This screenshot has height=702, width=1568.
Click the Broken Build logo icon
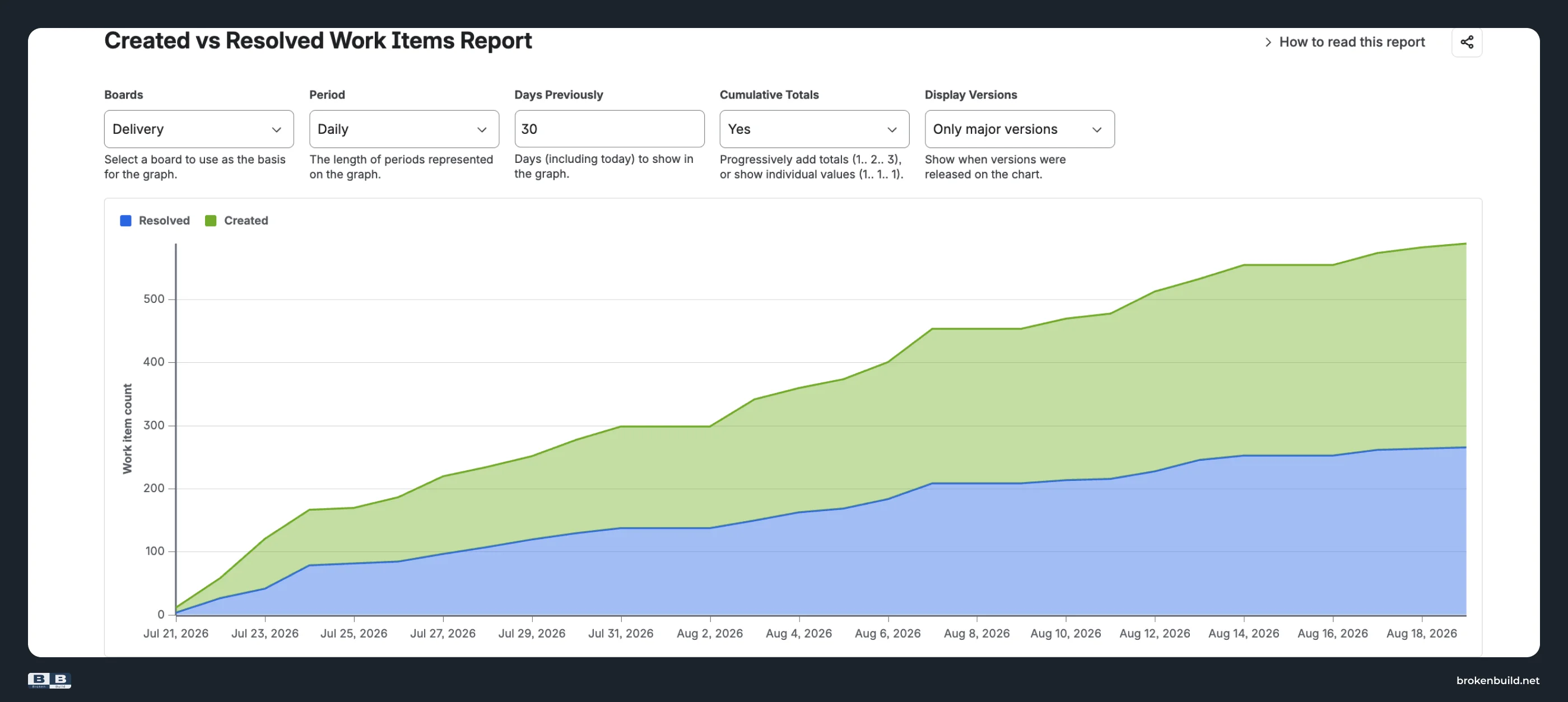[49, 680]
